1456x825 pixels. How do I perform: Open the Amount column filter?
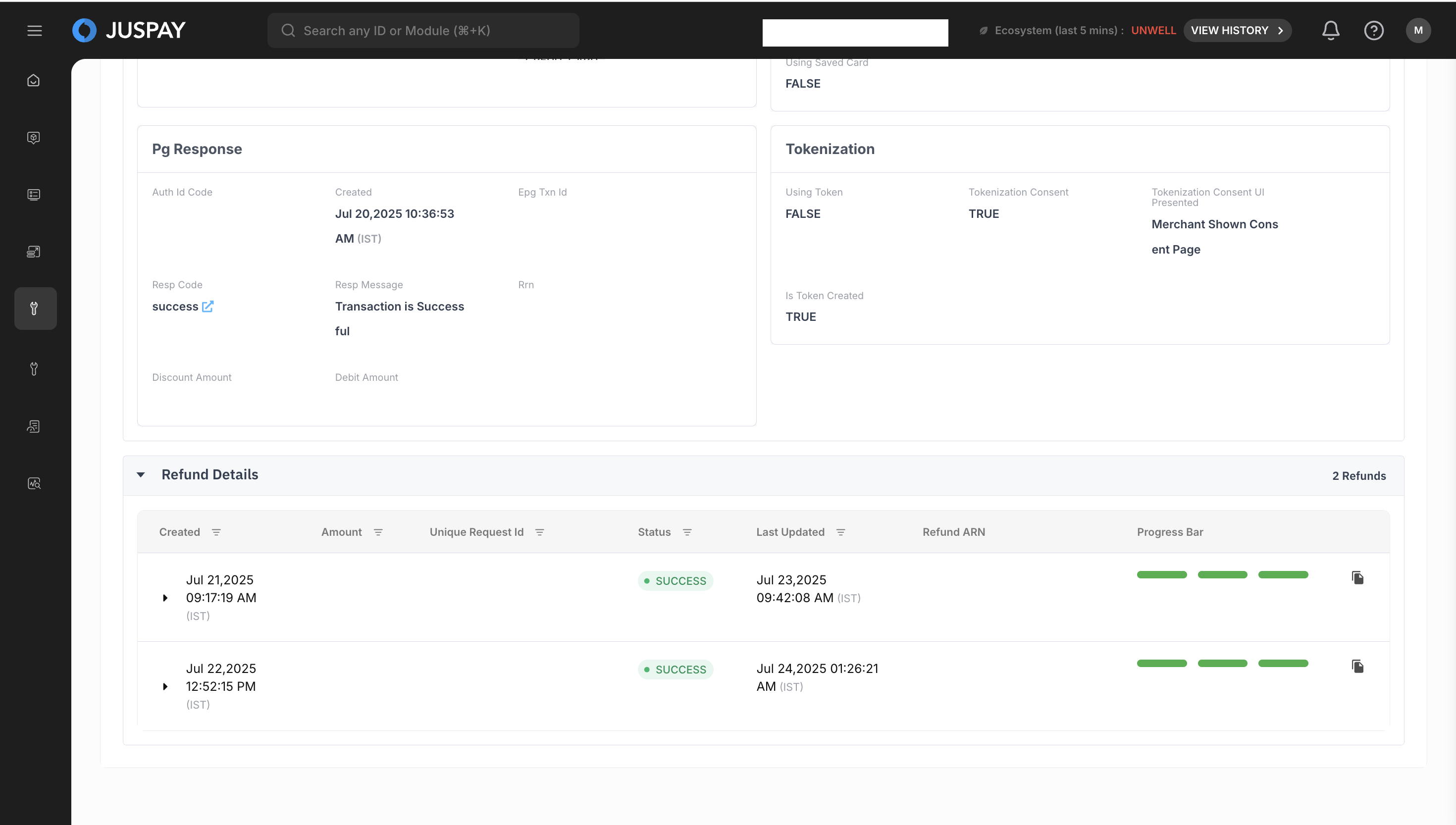(378, 532)
